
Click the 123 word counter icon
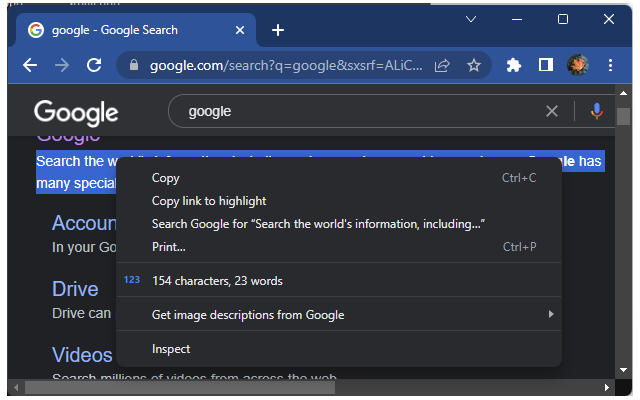tap(132, 280)
